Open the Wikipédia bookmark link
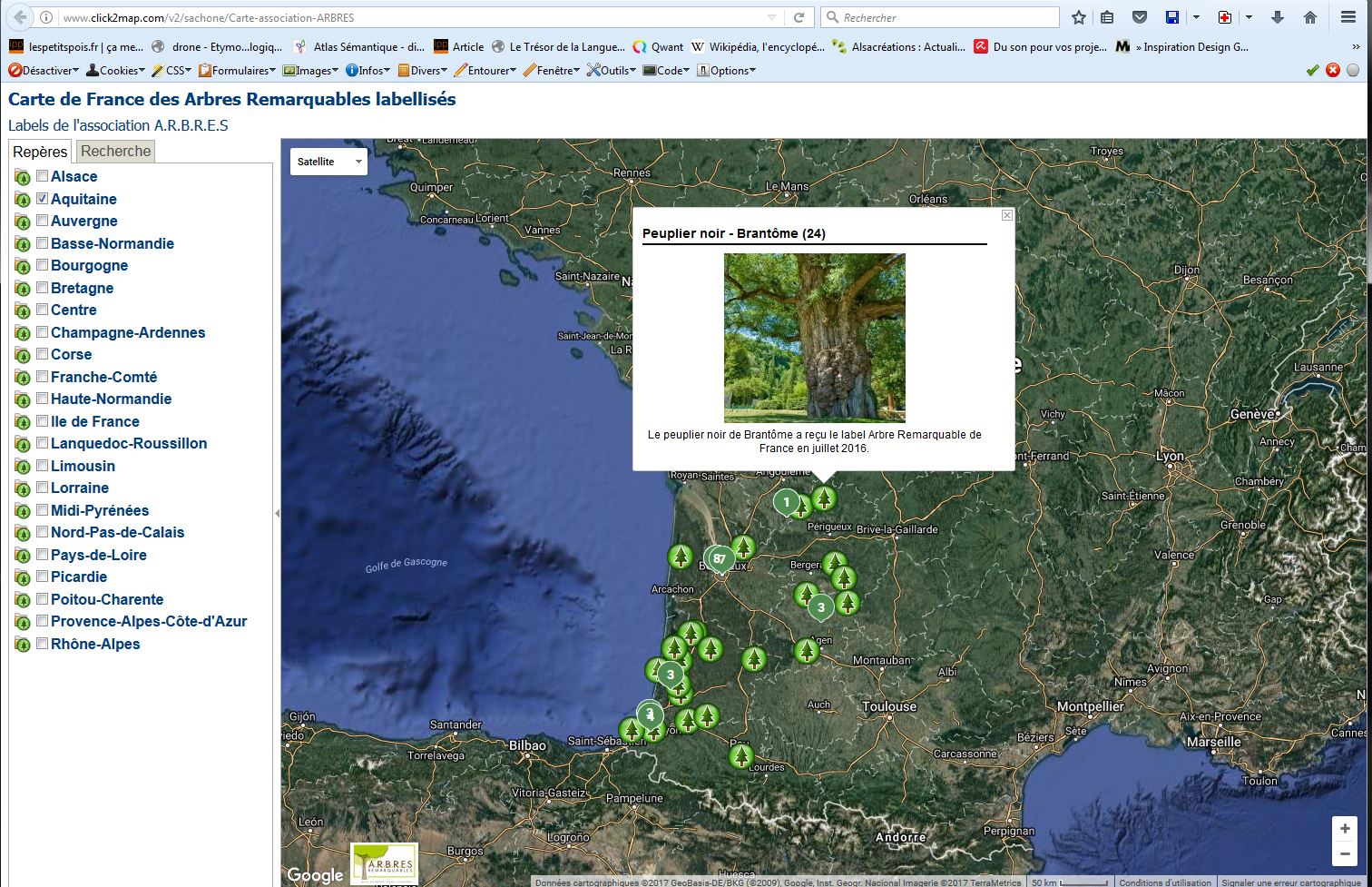 coord(758,46)
